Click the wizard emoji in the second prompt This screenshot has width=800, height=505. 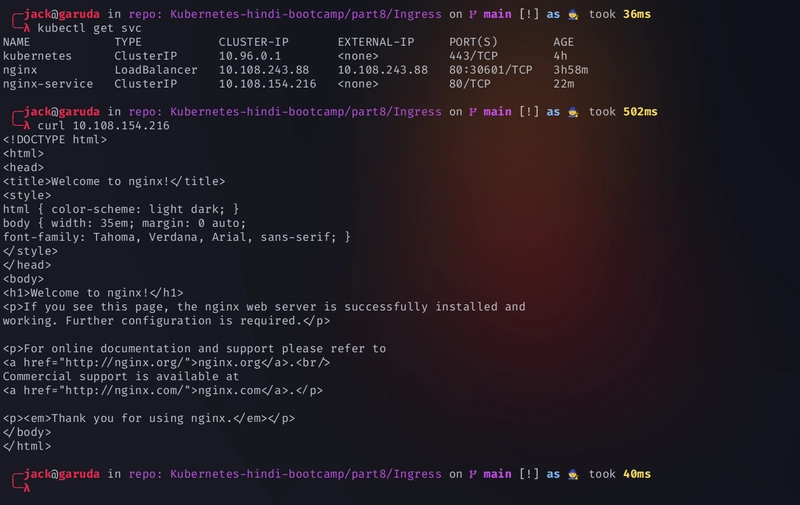573,112
